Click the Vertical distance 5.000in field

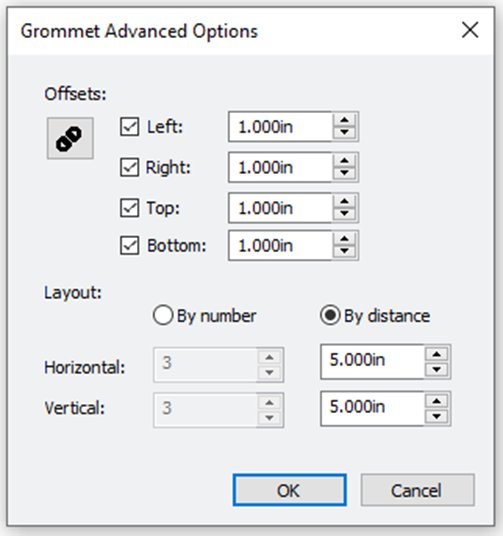click(372, 408)
